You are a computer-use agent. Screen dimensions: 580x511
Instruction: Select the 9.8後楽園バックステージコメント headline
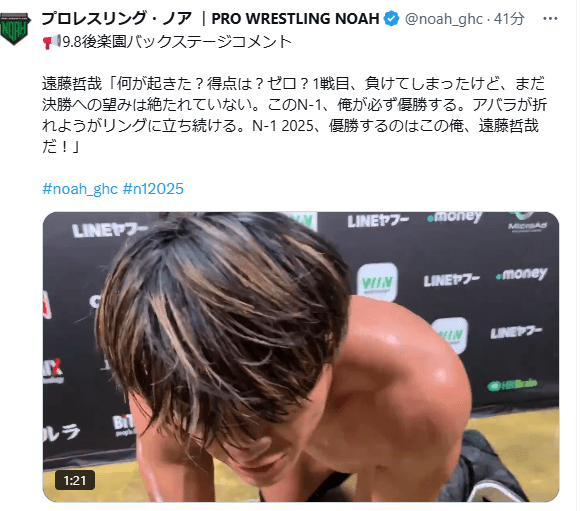(x=177, y=42)
